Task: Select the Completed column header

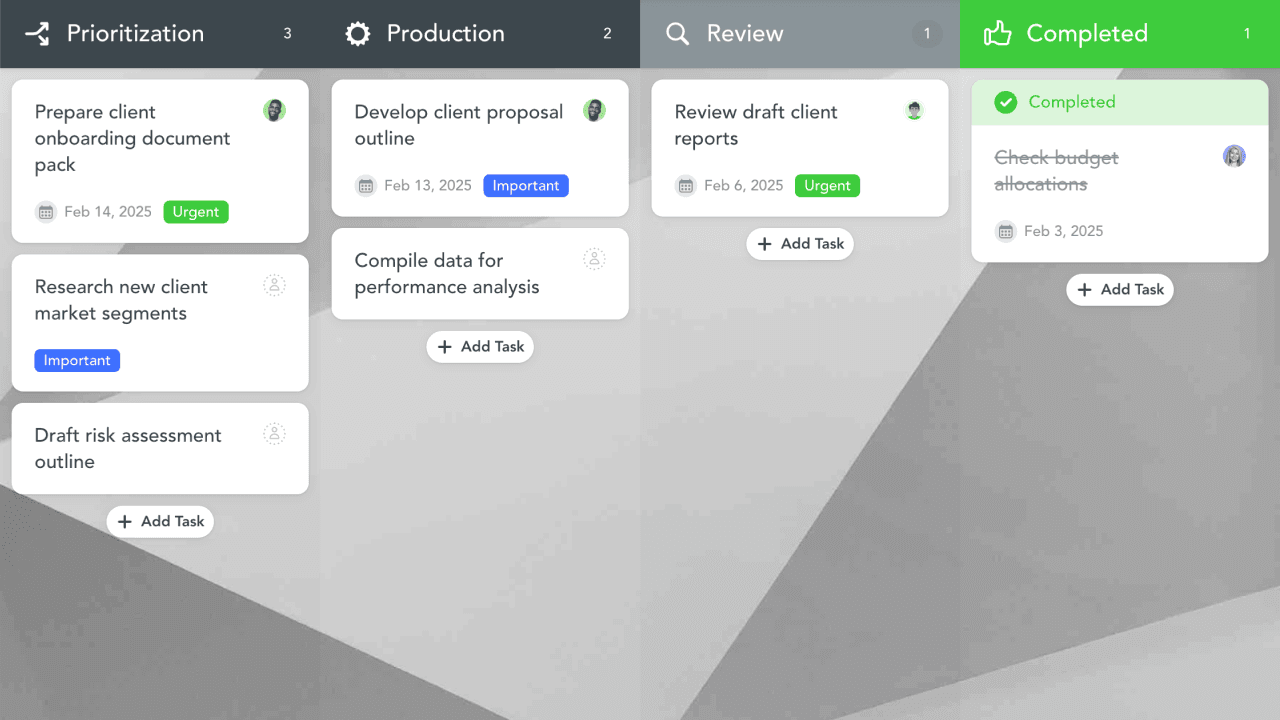Action: click(x=1086, y=34)
